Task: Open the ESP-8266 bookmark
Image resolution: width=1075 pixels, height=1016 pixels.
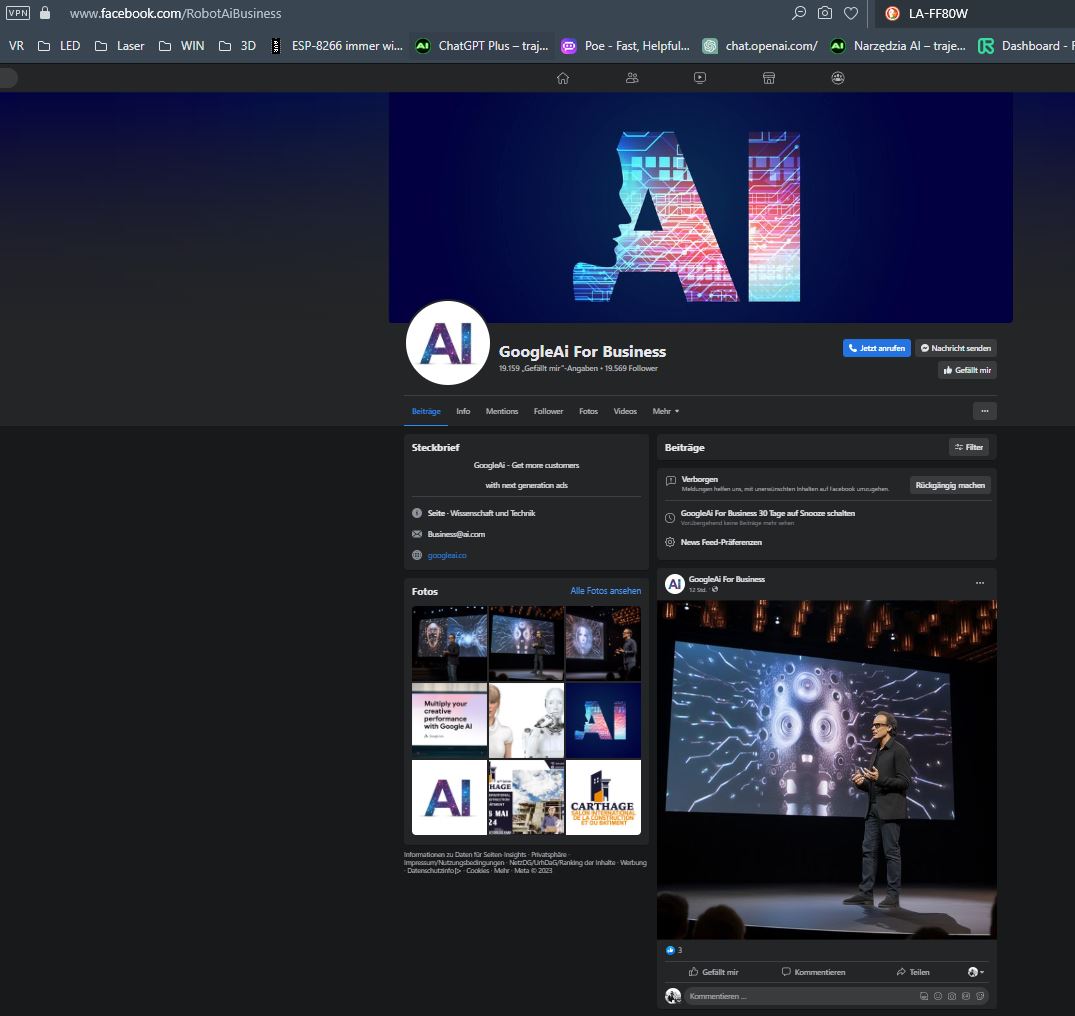Action: pos(337,46)
